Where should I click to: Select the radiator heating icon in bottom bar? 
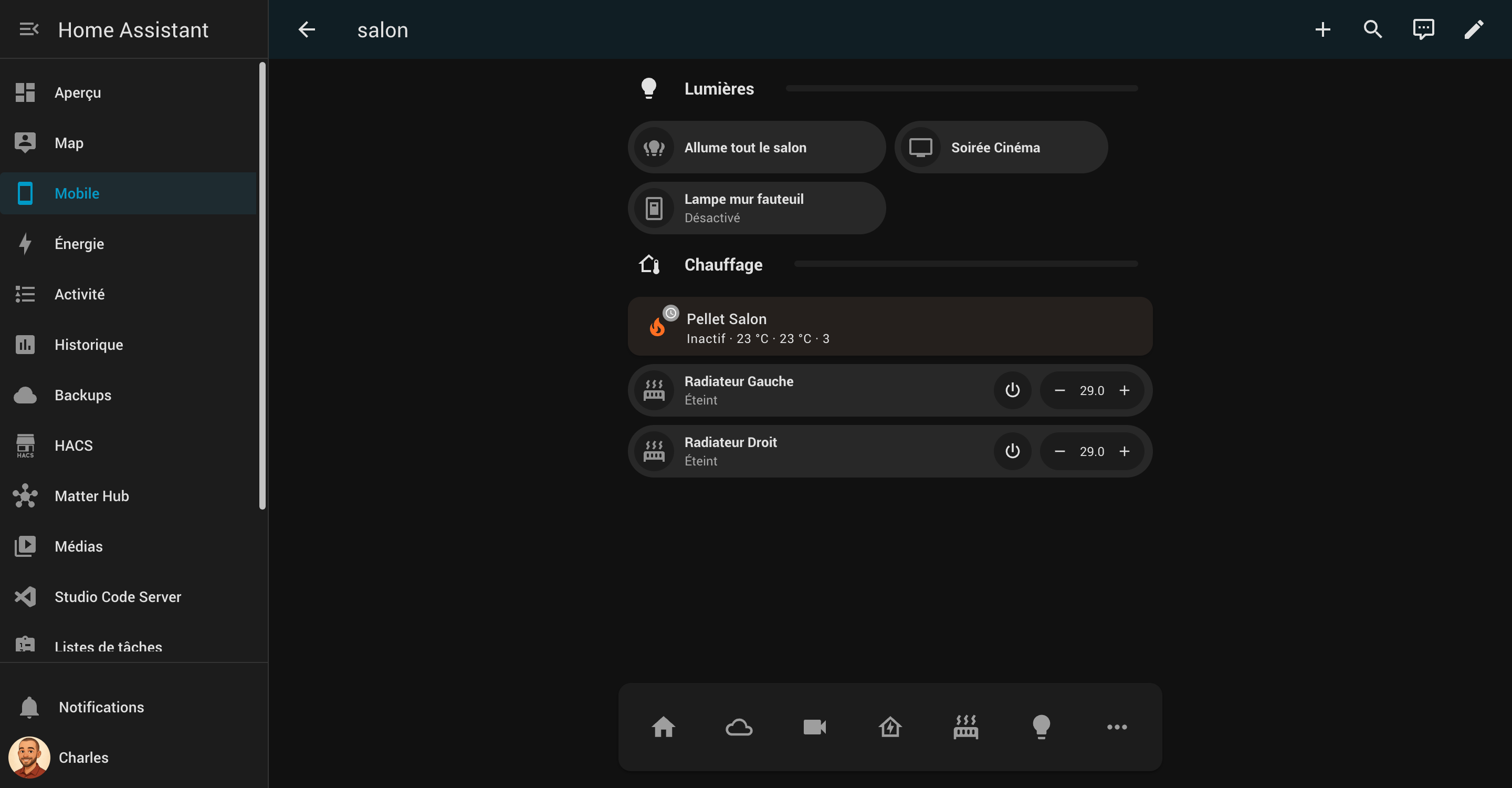965,727
